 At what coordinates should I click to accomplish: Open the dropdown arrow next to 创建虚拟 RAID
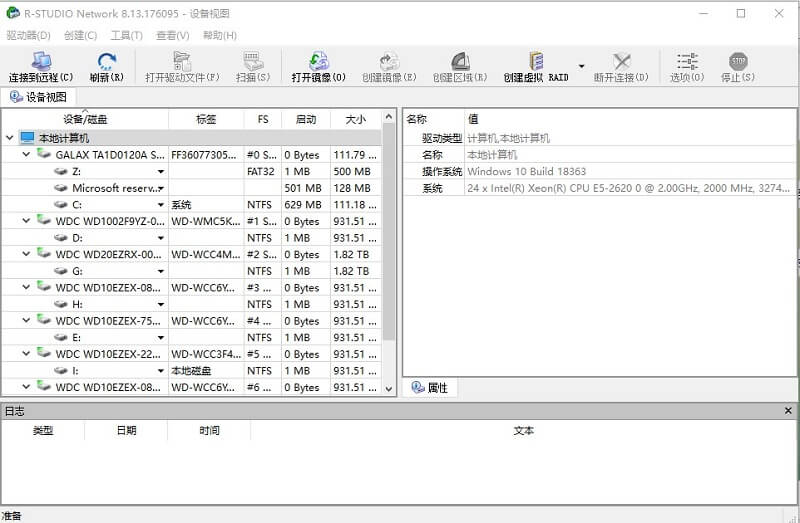pyautogui.click(x=582, y=66)
